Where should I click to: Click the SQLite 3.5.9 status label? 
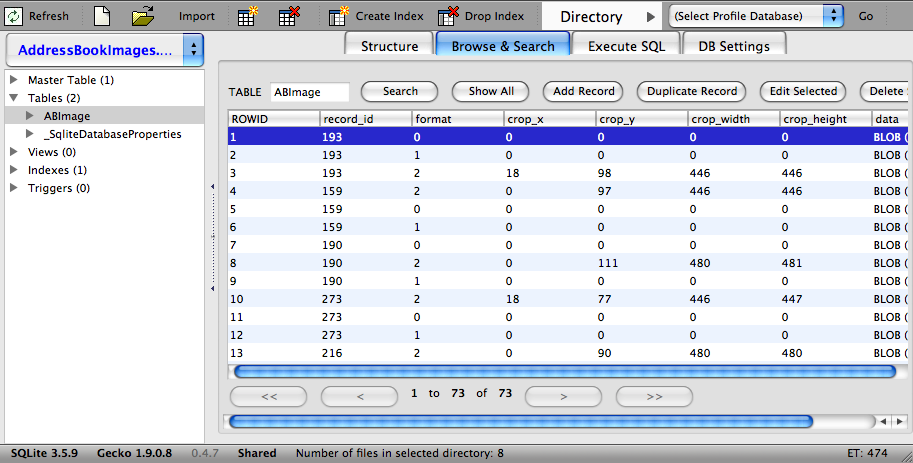(44, 453)
